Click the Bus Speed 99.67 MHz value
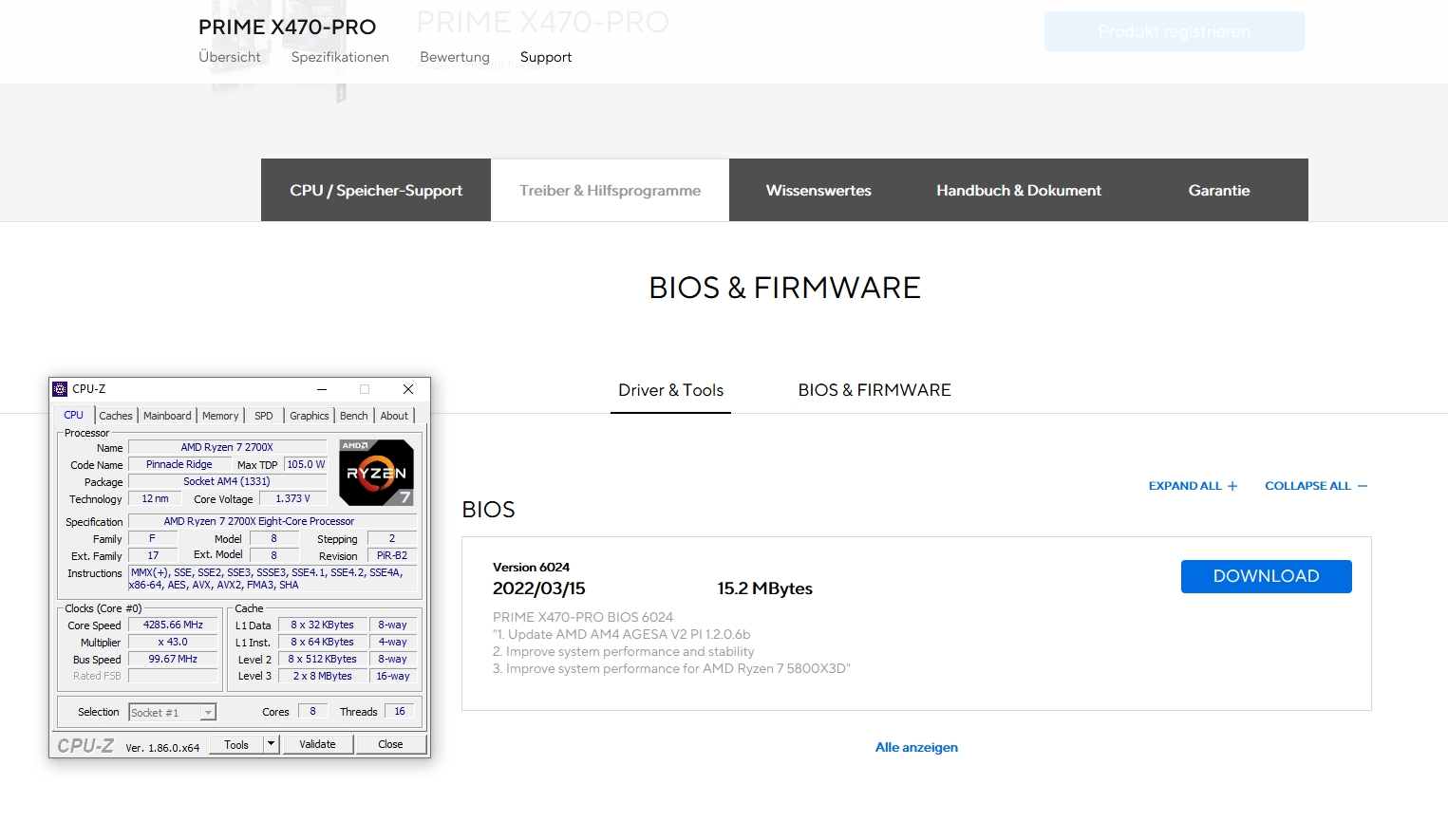Screen dimensions: 1448x840 click(x=173, y=659)
